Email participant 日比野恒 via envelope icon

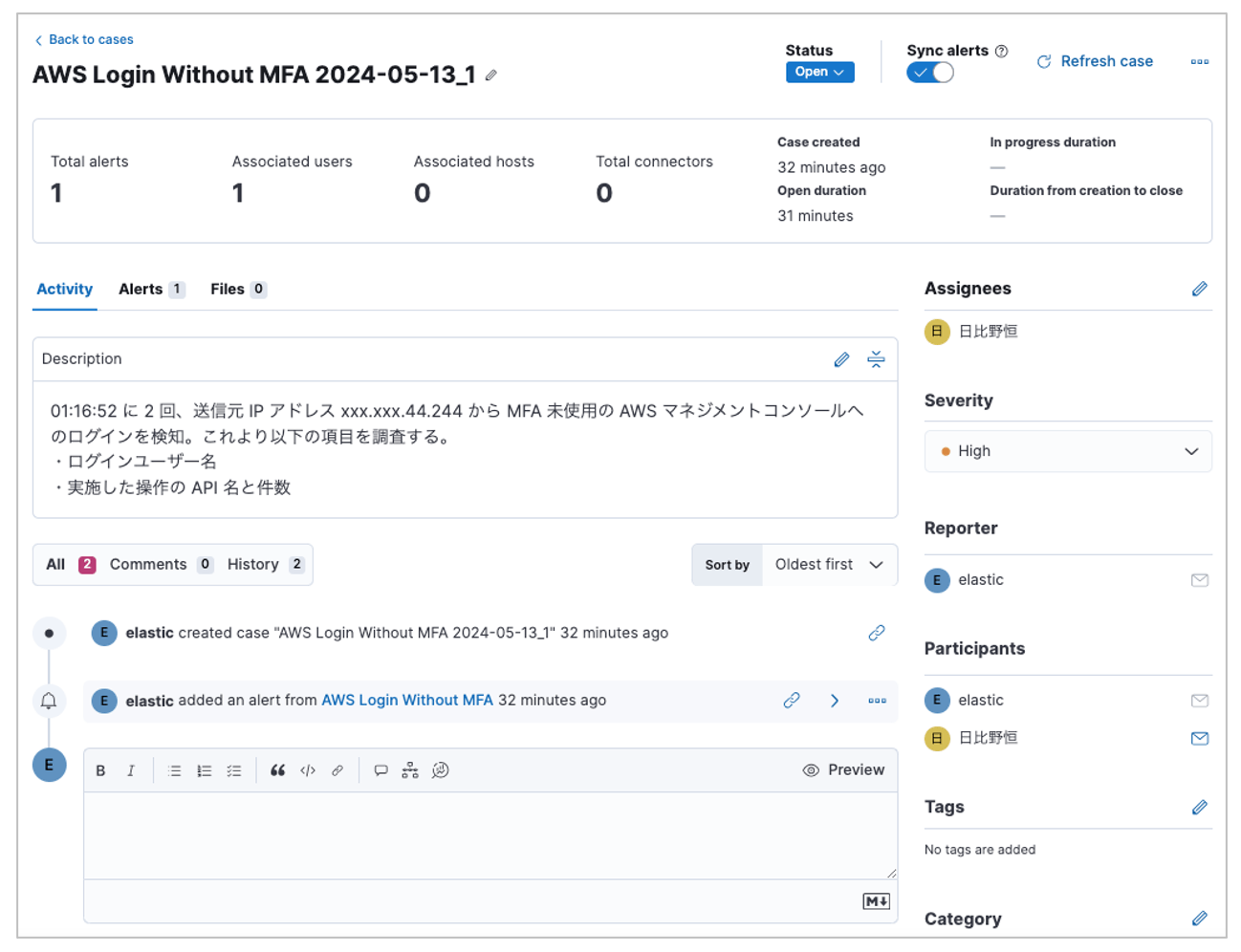pos(1200,738)
